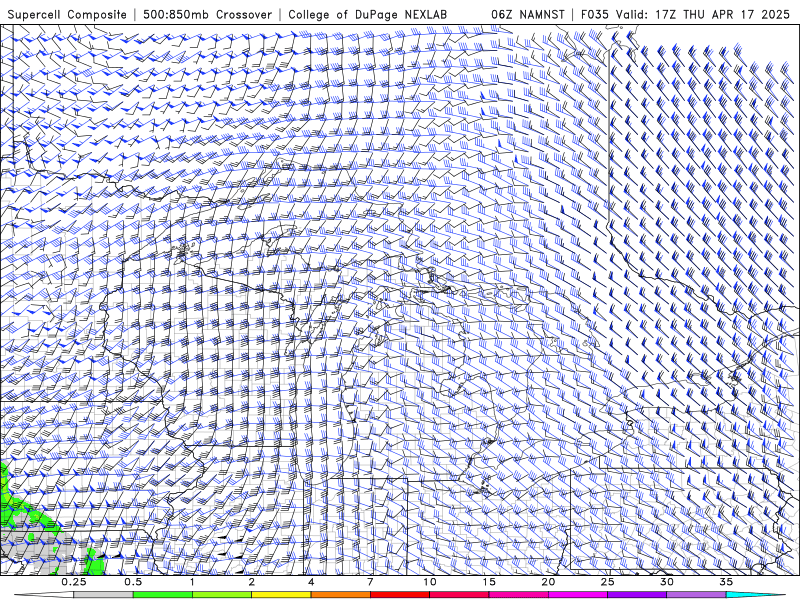The height and width of the screenshot is (600, 800).
Task: Pick the crimson 10–15 colorbar segment
Action: tap(459, 594)
